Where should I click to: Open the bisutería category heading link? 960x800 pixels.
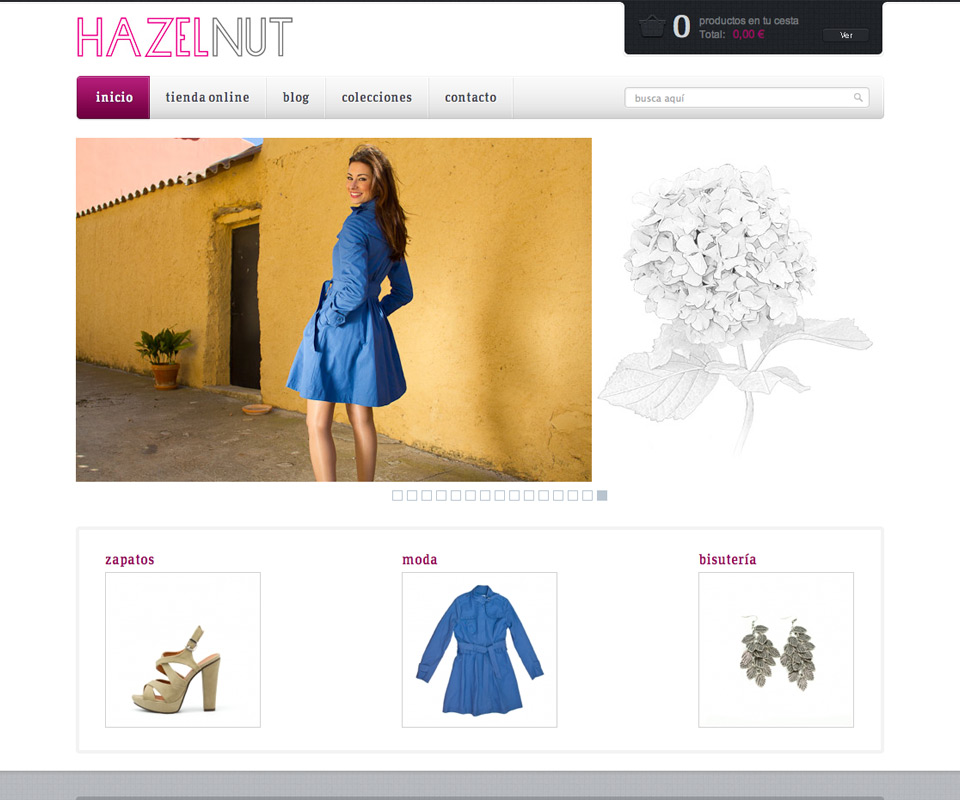pos(727,560)
